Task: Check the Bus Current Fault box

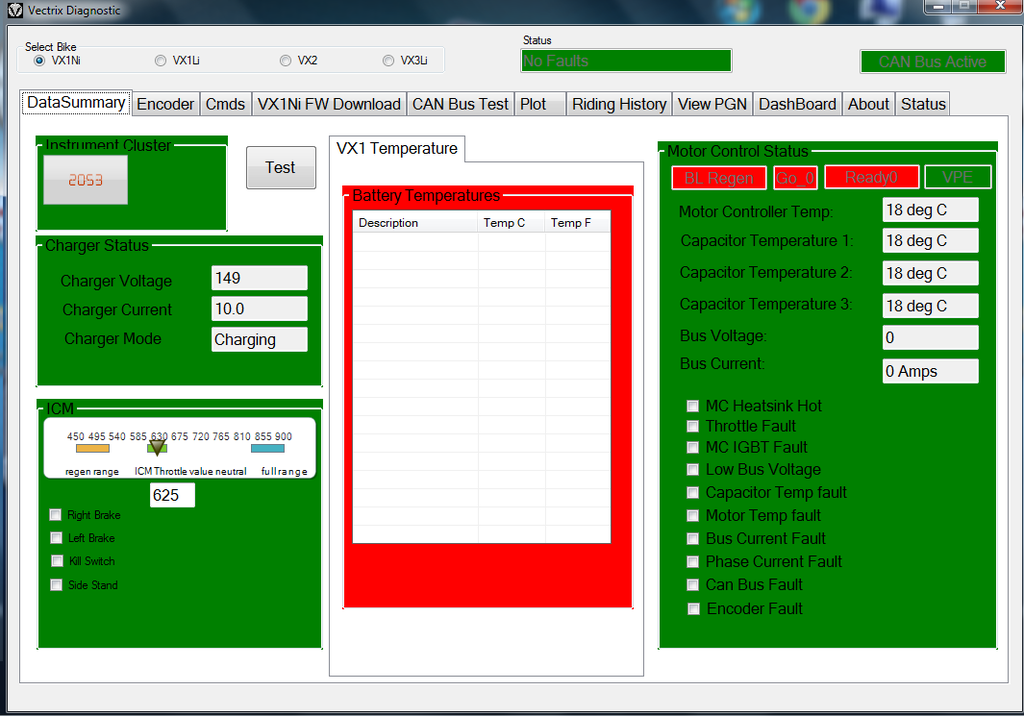Action: coord(693,539)
